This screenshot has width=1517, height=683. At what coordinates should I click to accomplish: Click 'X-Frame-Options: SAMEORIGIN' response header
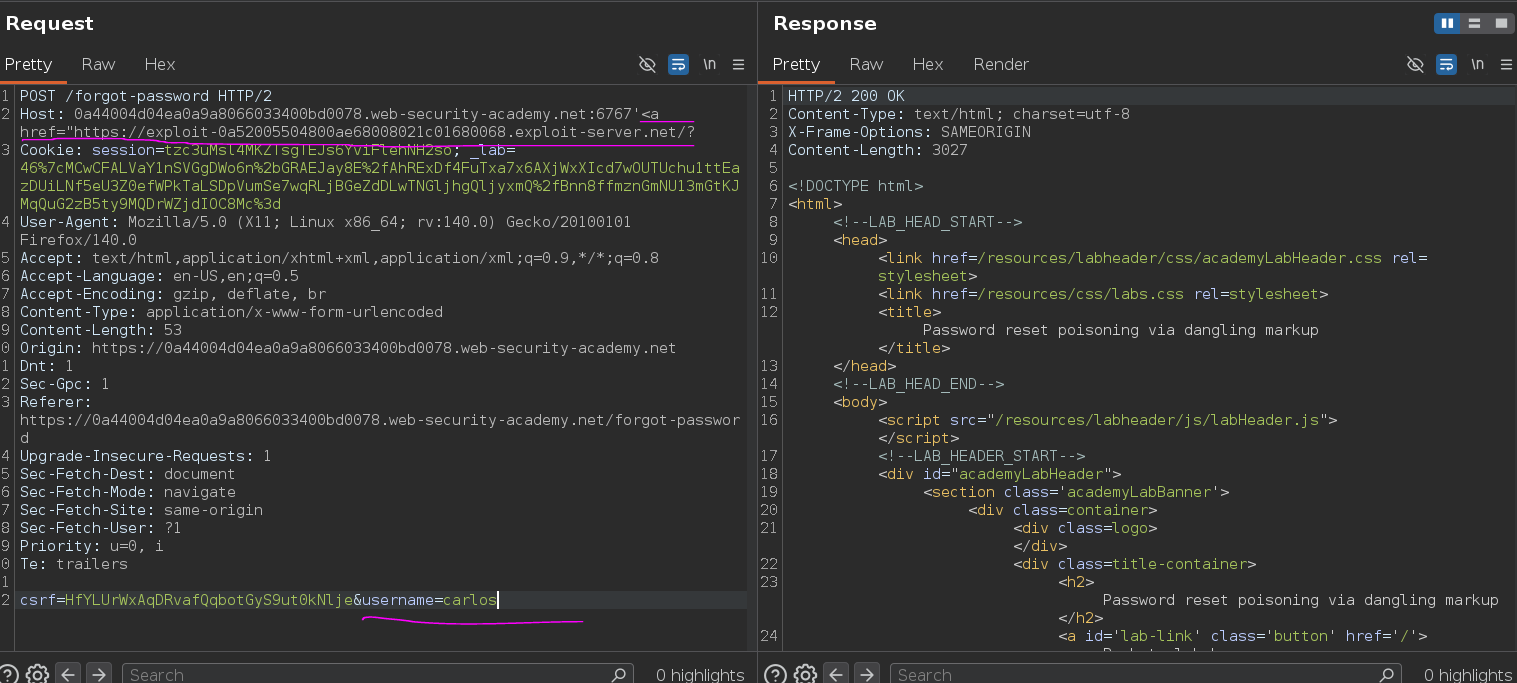point(909,132)
